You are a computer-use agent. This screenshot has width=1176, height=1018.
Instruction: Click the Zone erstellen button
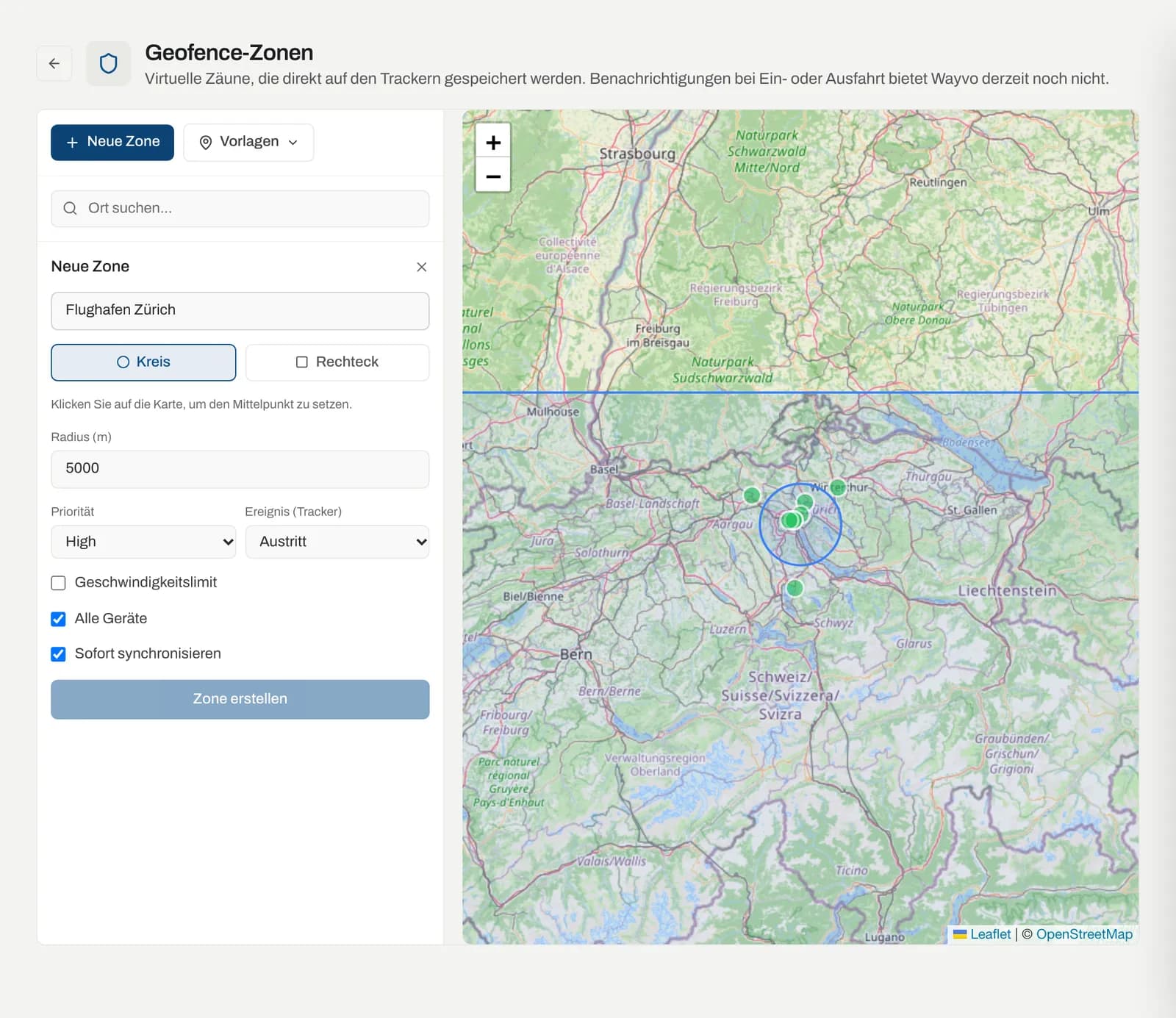[240, 699]
